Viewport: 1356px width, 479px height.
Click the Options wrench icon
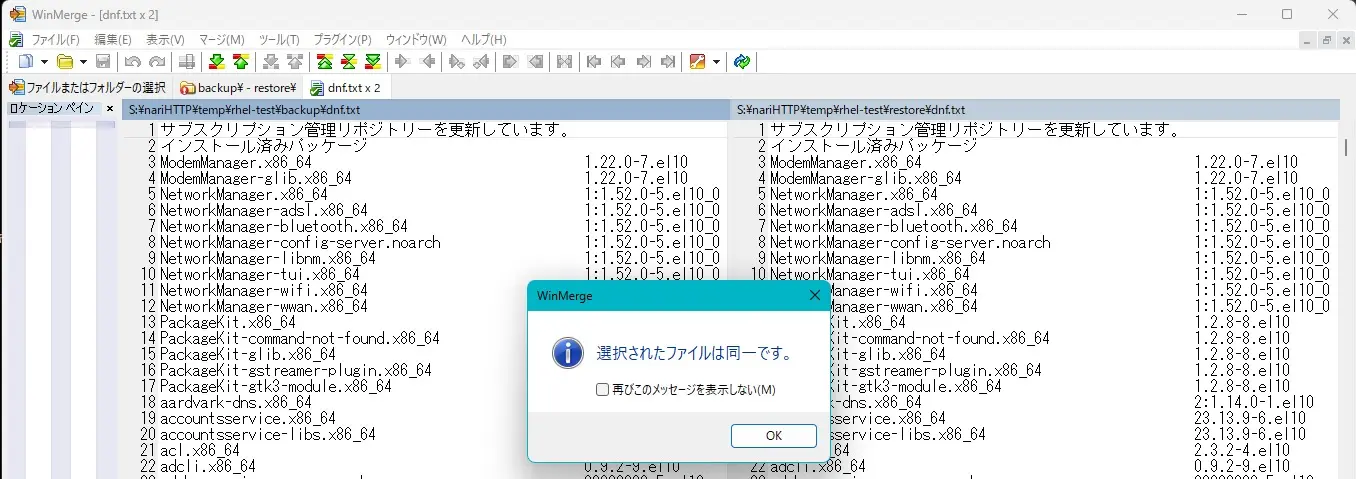pyautogui.click(x=698, y=62)
